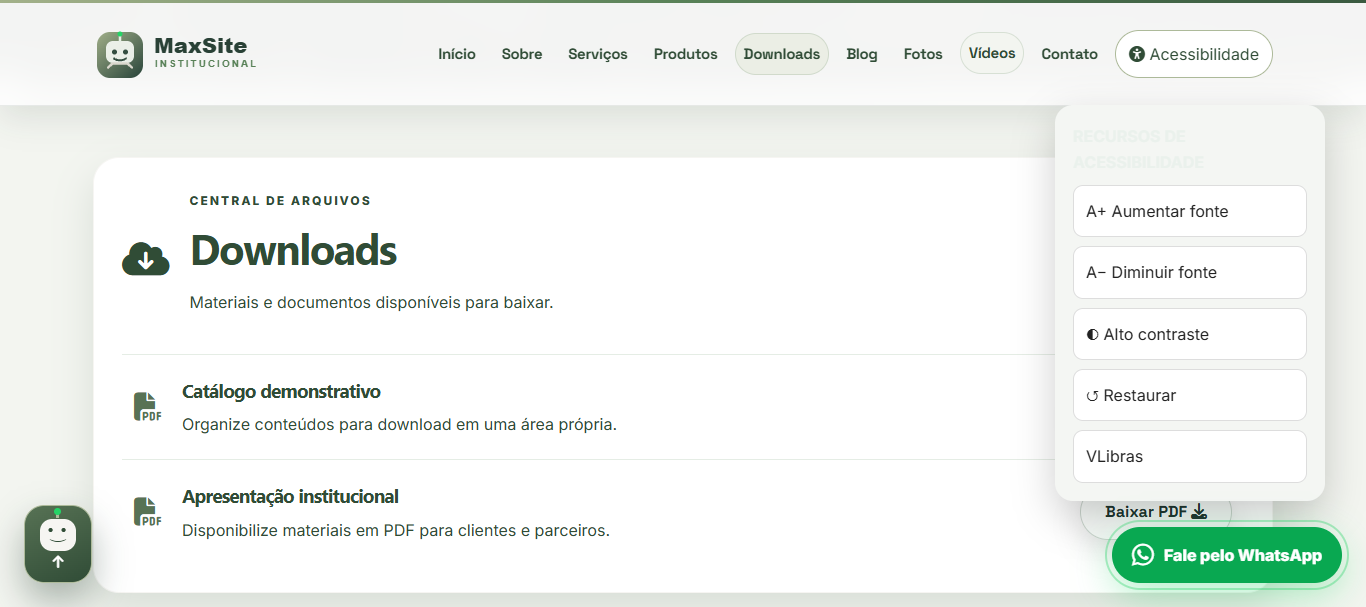Open the Sobre page
The width and height of the screenshot is (1366, 607).
pos(522,54)
